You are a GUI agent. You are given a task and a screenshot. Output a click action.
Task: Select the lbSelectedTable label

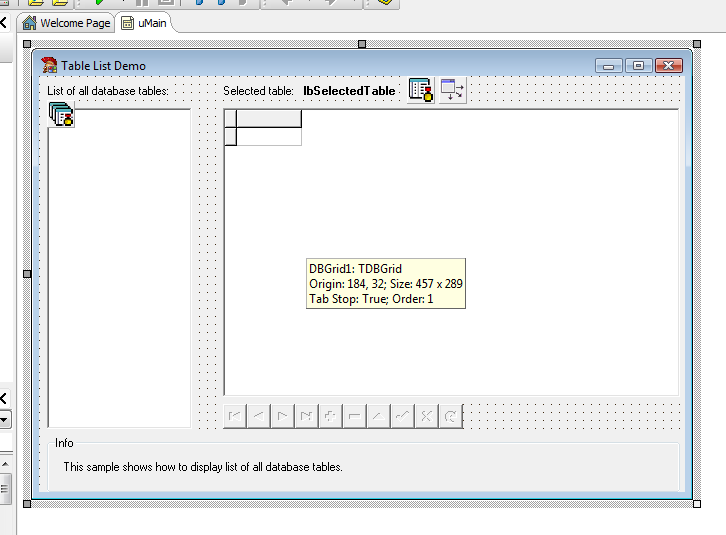(x=349, y=91)
